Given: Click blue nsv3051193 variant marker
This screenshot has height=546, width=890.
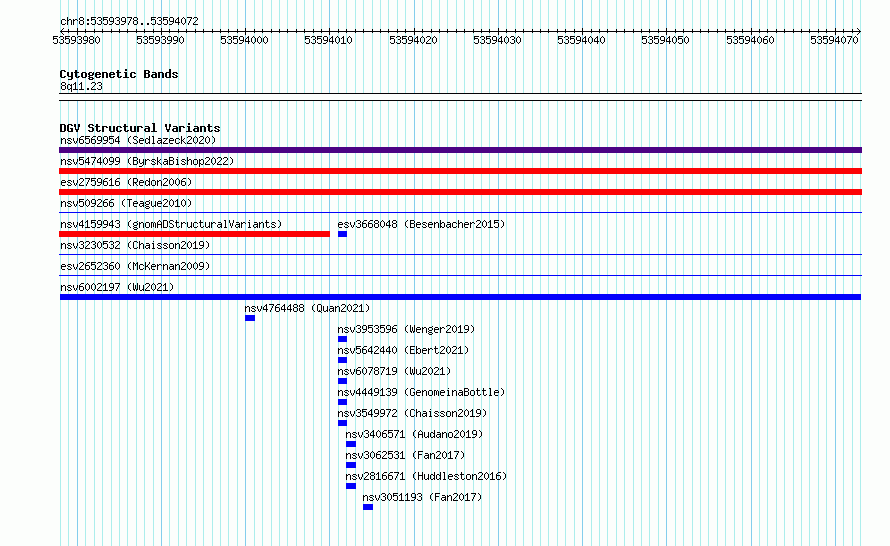Looking at the screenshot, I should click(x=368, y=507).
